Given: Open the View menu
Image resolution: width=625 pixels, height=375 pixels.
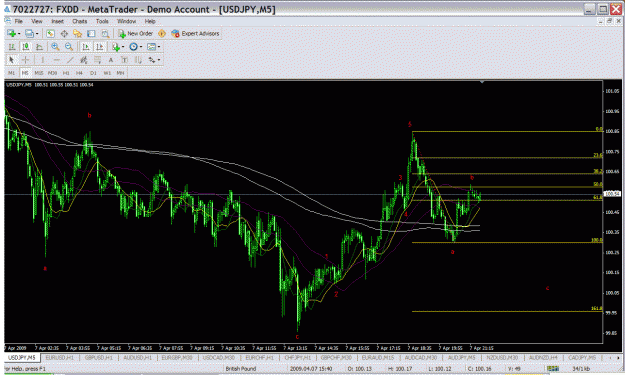Looking at the screenshot, I should [x=37, y=21].
